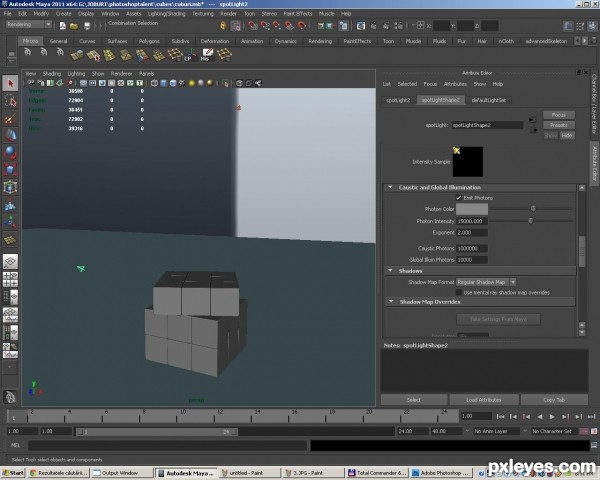The width and height of the screenshot is (600, 480).
Task: Show previous shelf tabs with left arrow
Action: point(577,41)
